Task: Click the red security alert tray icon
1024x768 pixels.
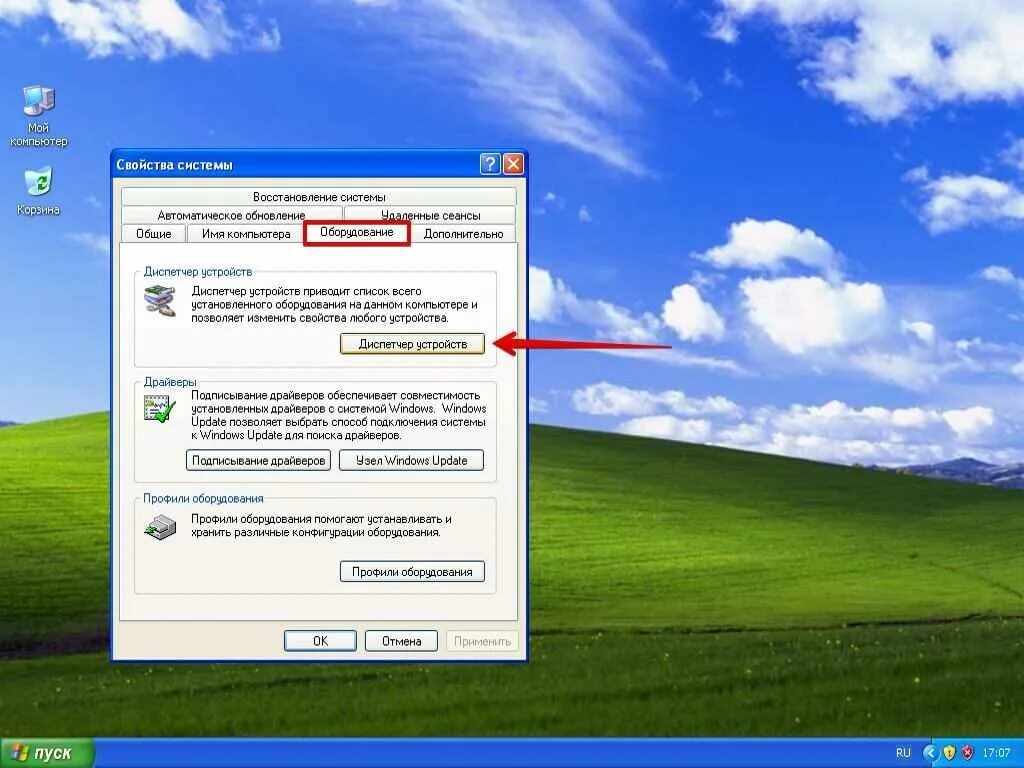Action: point(967,753)
